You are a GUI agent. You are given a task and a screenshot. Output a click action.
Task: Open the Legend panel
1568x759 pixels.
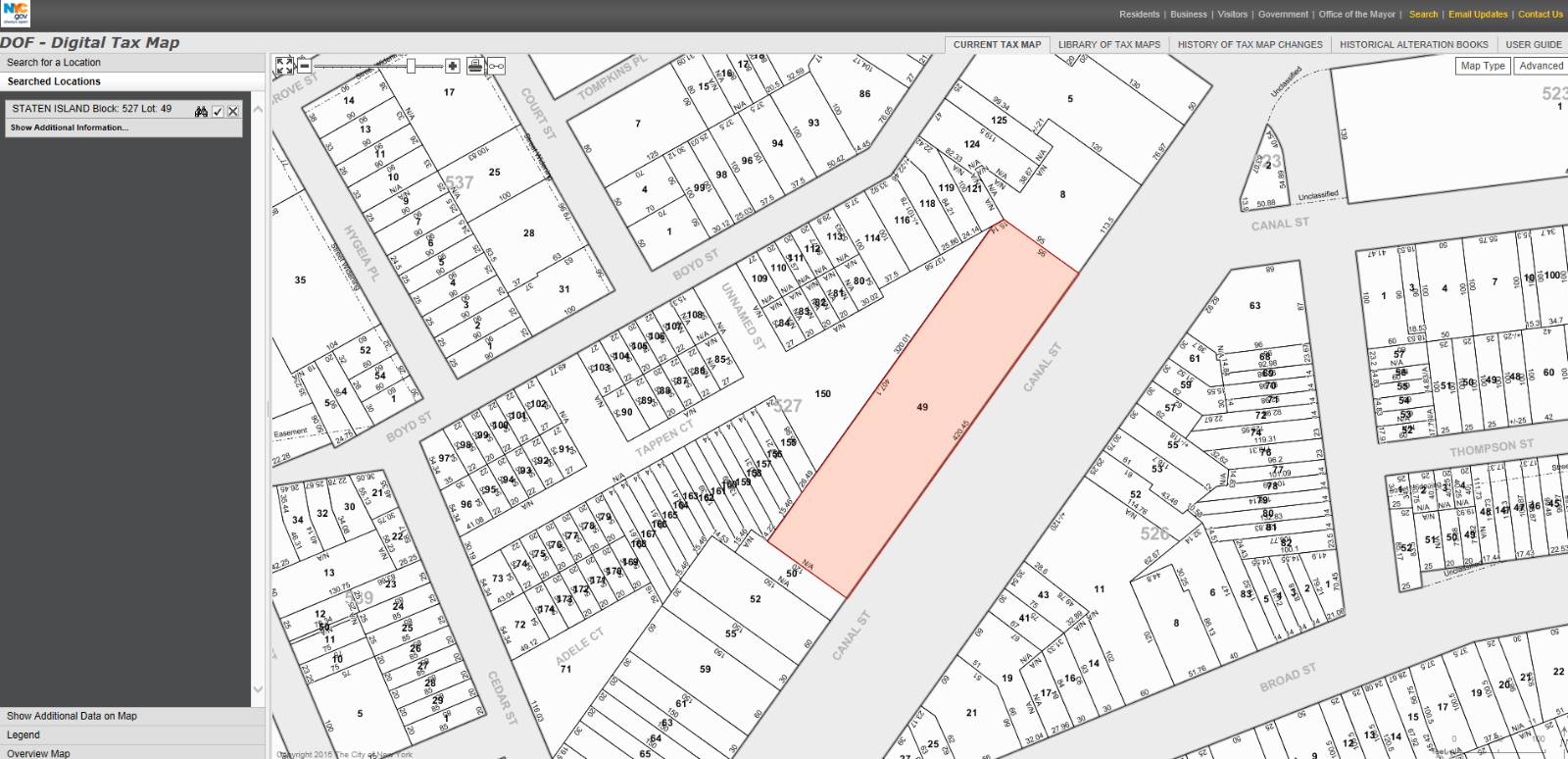pyautogui.click(x=24, y=734)
